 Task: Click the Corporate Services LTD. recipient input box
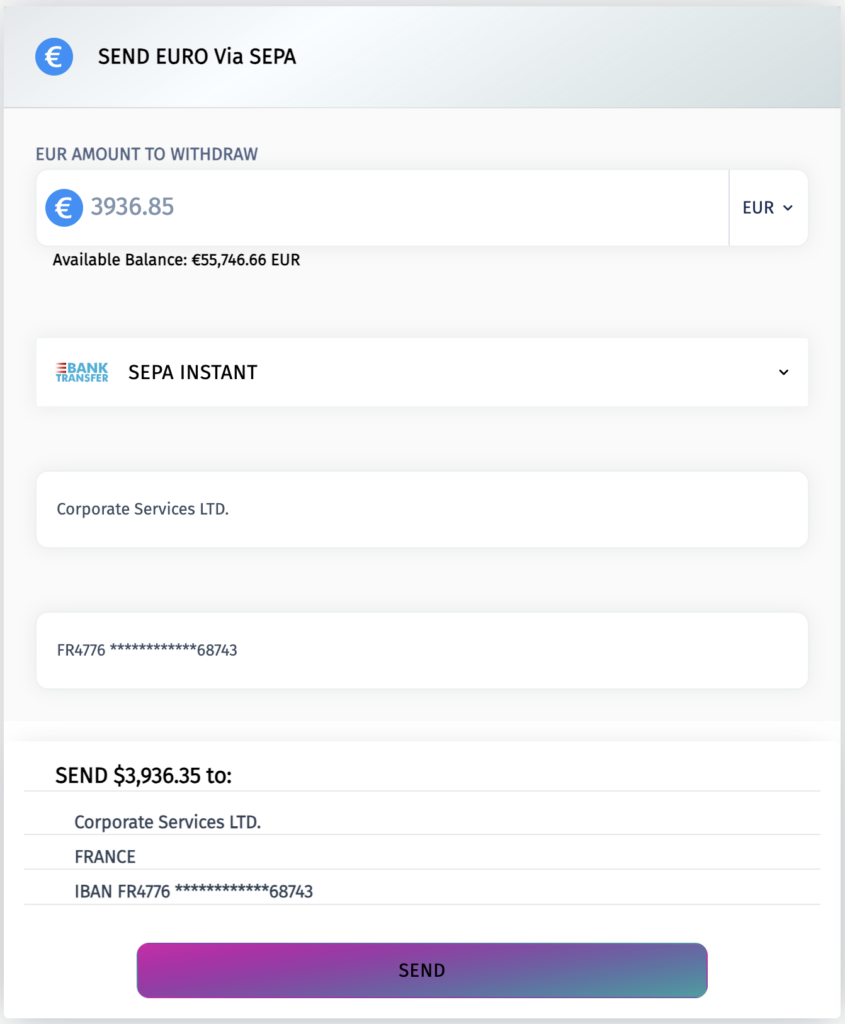point(421,509)
